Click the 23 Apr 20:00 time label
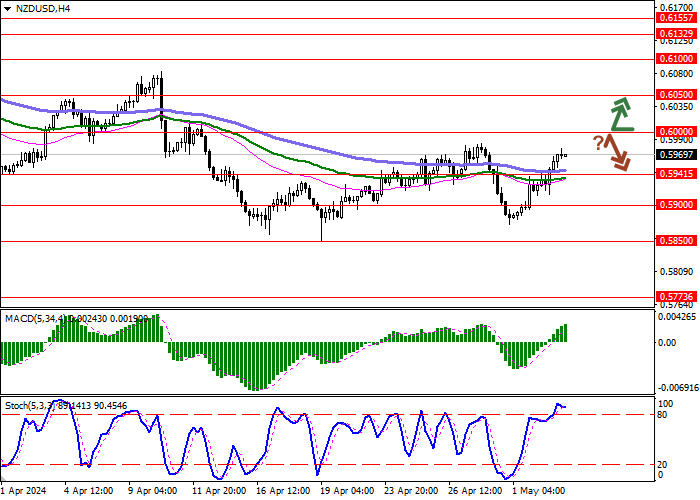Screen dimensions: 700x500 click(412, 491)
